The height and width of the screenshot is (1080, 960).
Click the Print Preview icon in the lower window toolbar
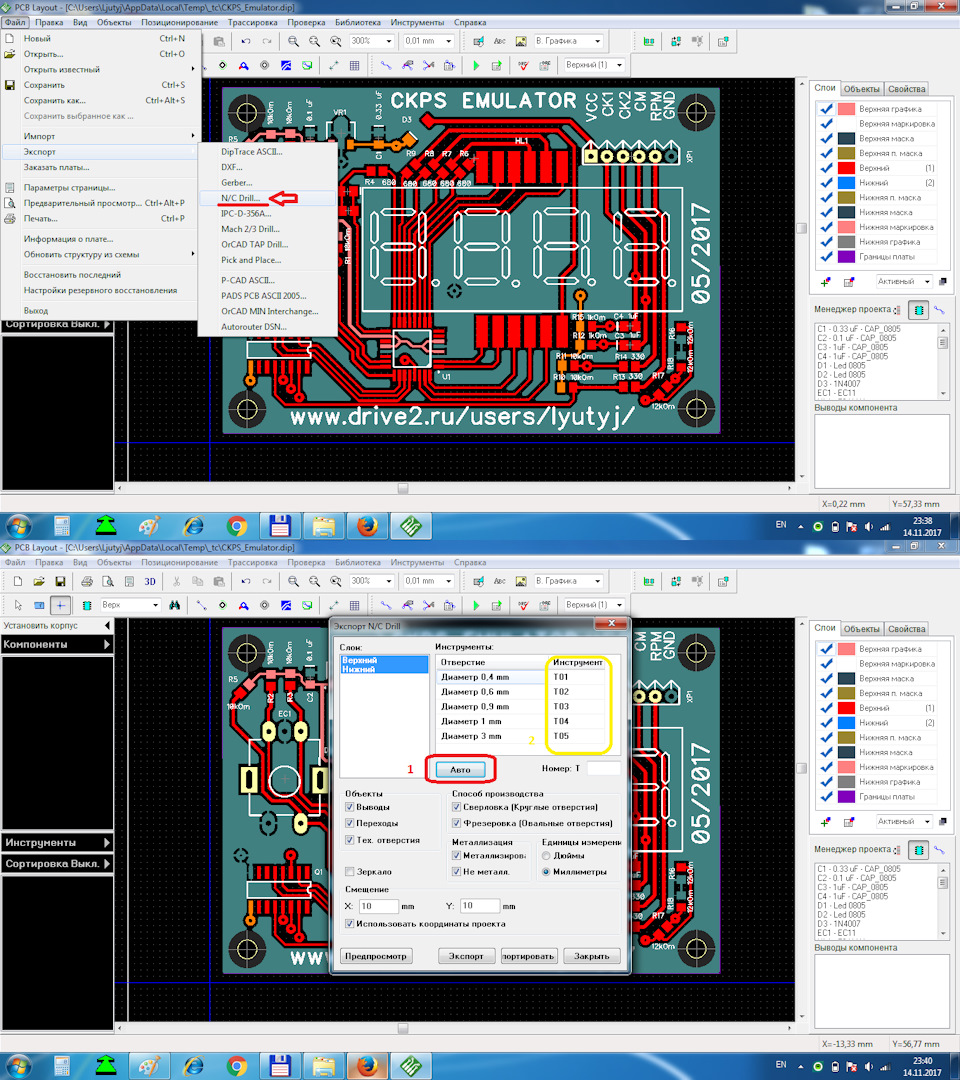[x=108, y=581]
